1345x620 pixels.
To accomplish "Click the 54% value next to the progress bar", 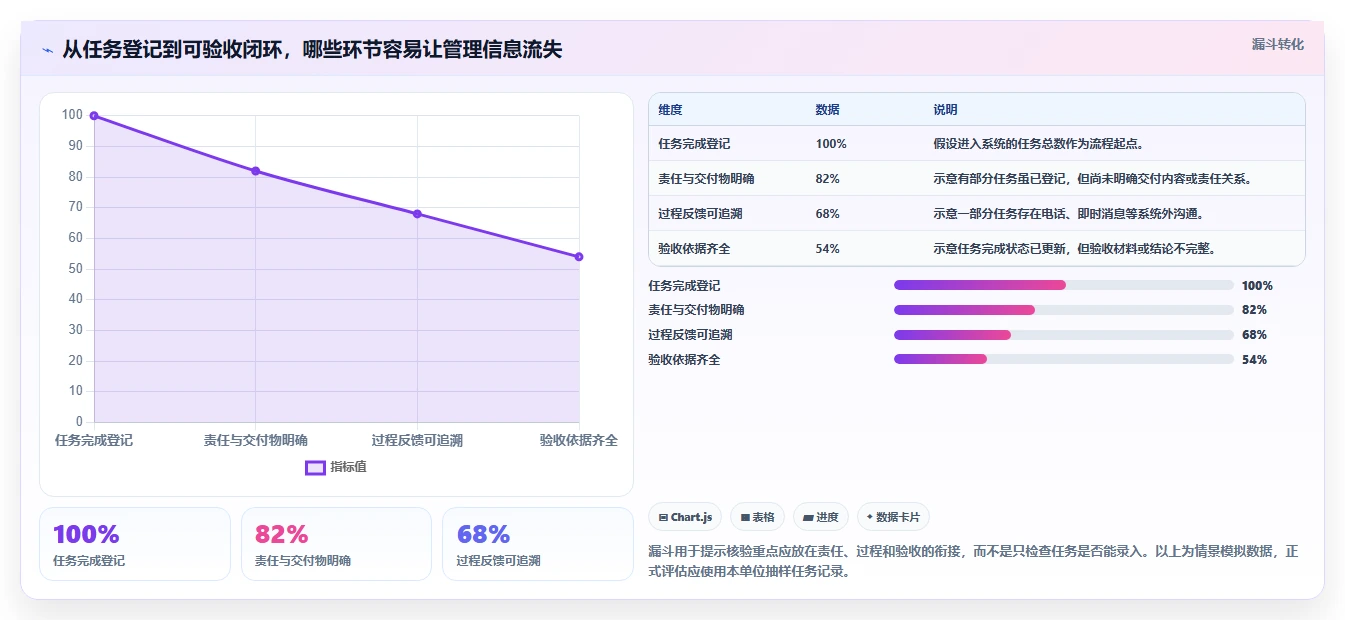I will coord(1254,360).
